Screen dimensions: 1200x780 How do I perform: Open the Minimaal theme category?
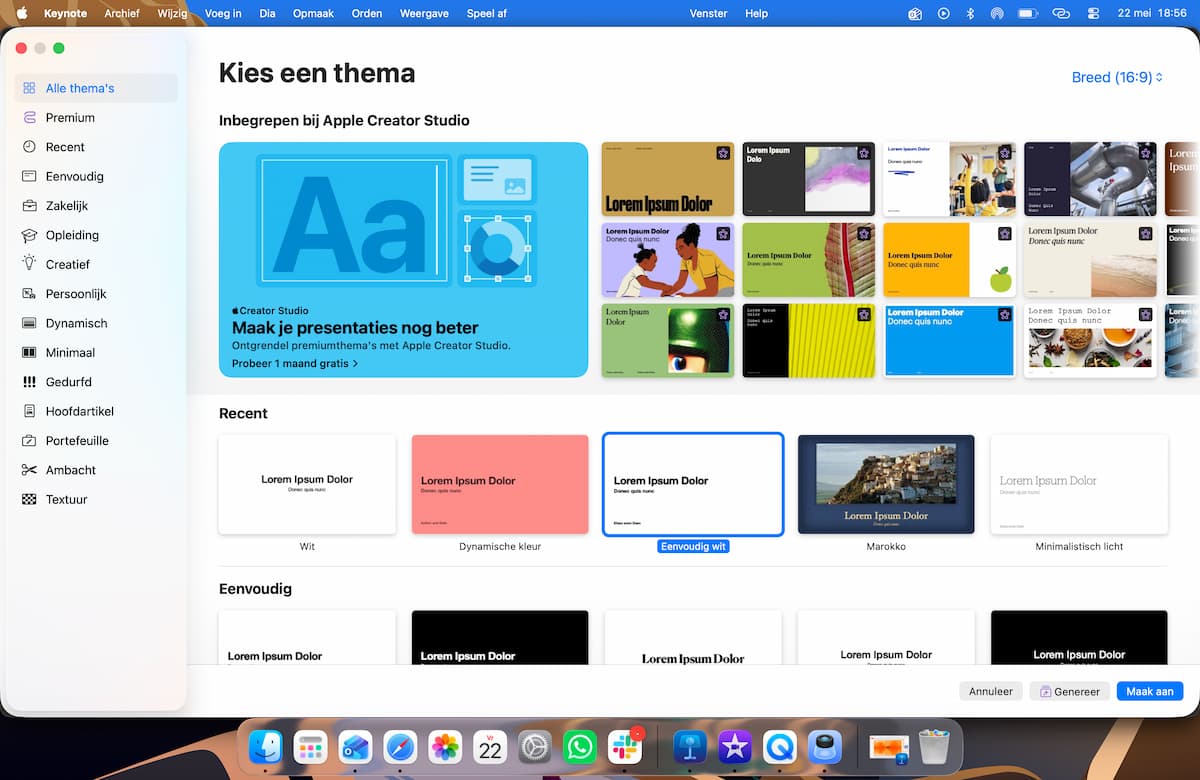click(x=96, y=353)
